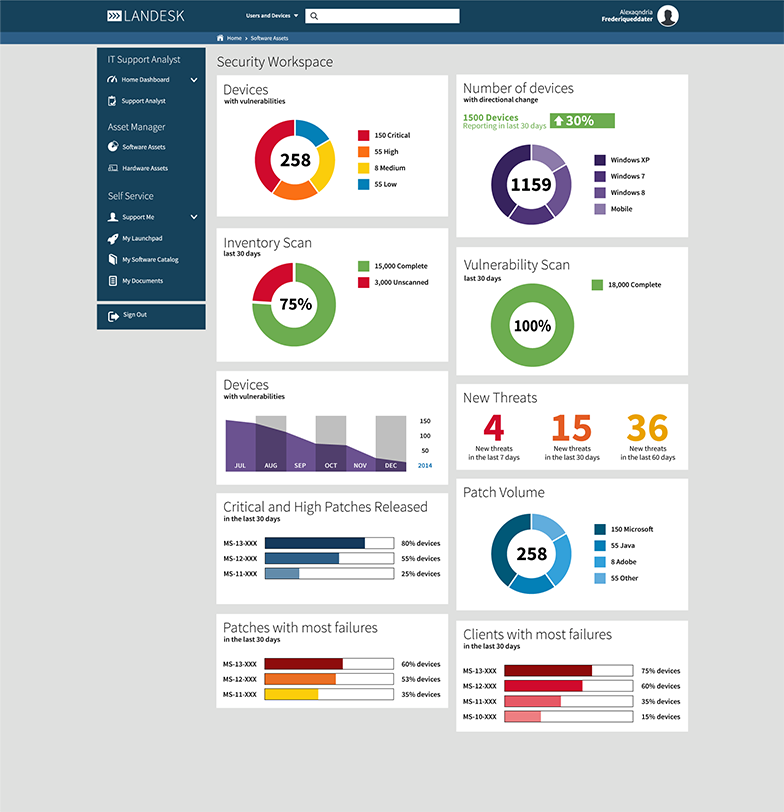Click the Software Assets pie icon
The width and height of the screenshot is (784, 812).
(113, 147)
